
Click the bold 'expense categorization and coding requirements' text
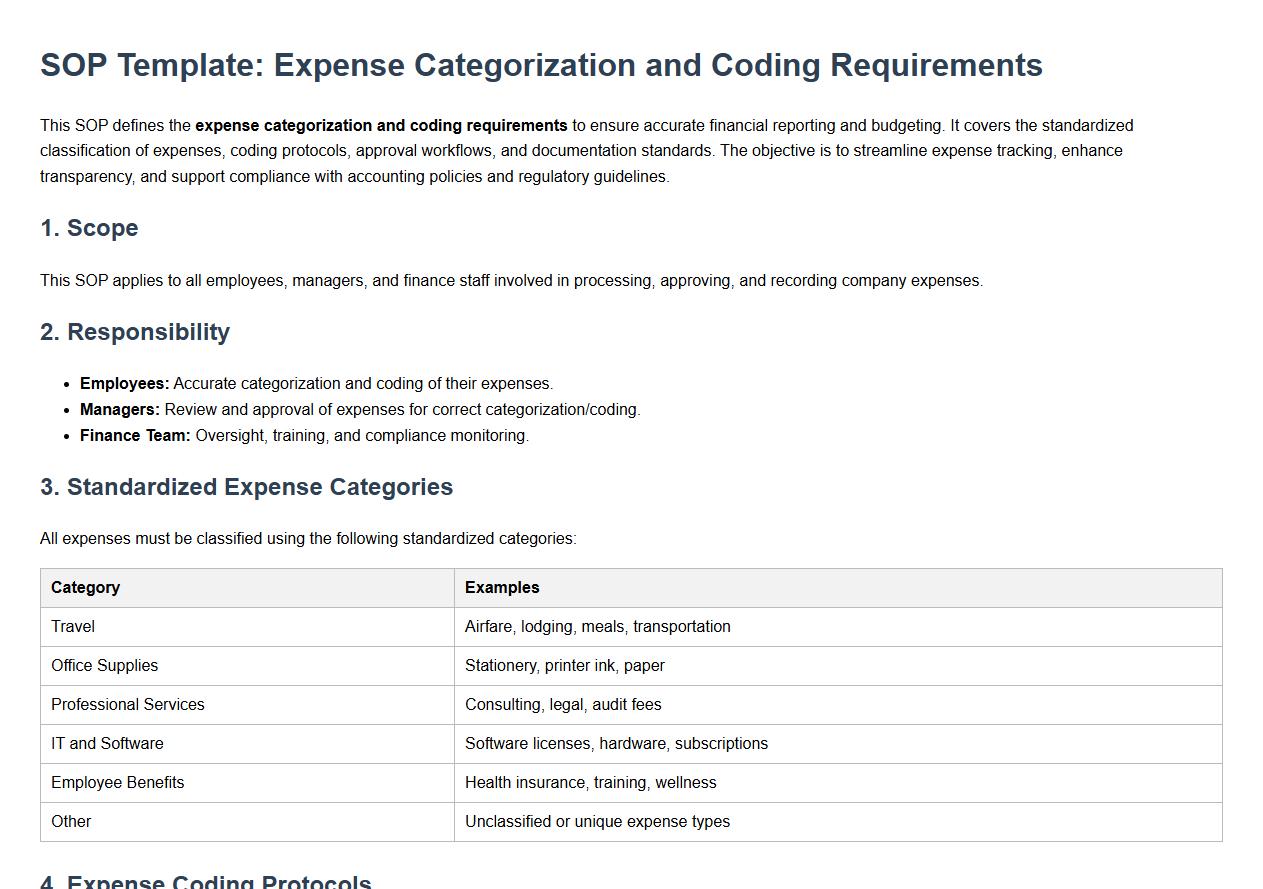click(381, 126)
